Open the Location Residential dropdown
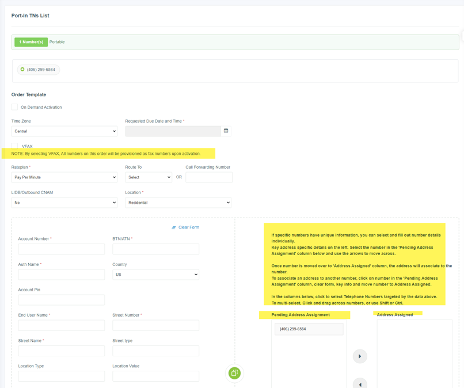 click(x=178, y=203)
